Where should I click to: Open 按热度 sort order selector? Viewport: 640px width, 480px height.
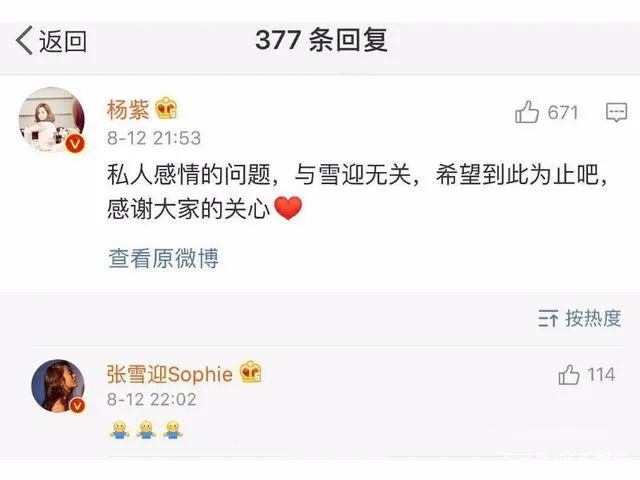[x=580, y=318]
